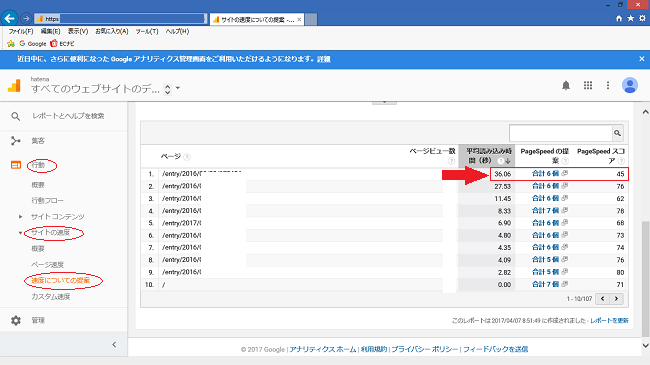Open the notifications bell icon

[566, 85]
